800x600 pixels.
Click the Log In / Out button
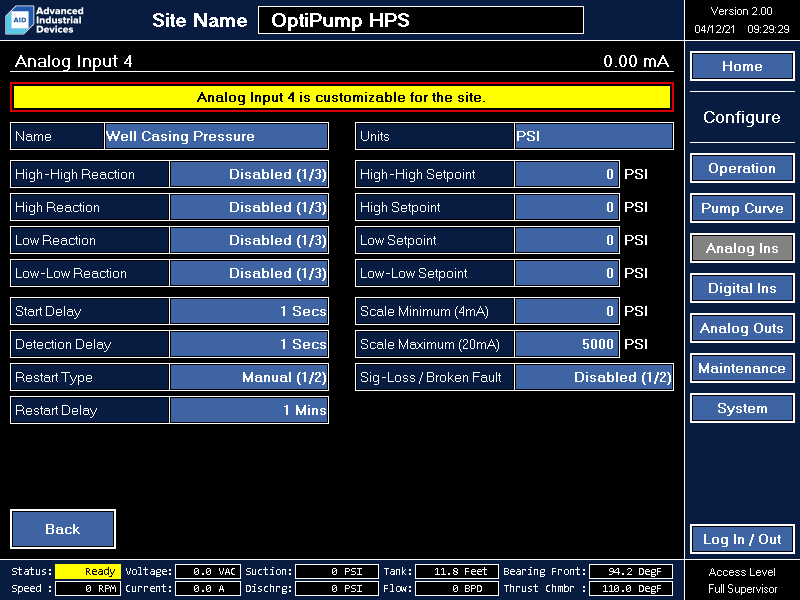[742, 539]
